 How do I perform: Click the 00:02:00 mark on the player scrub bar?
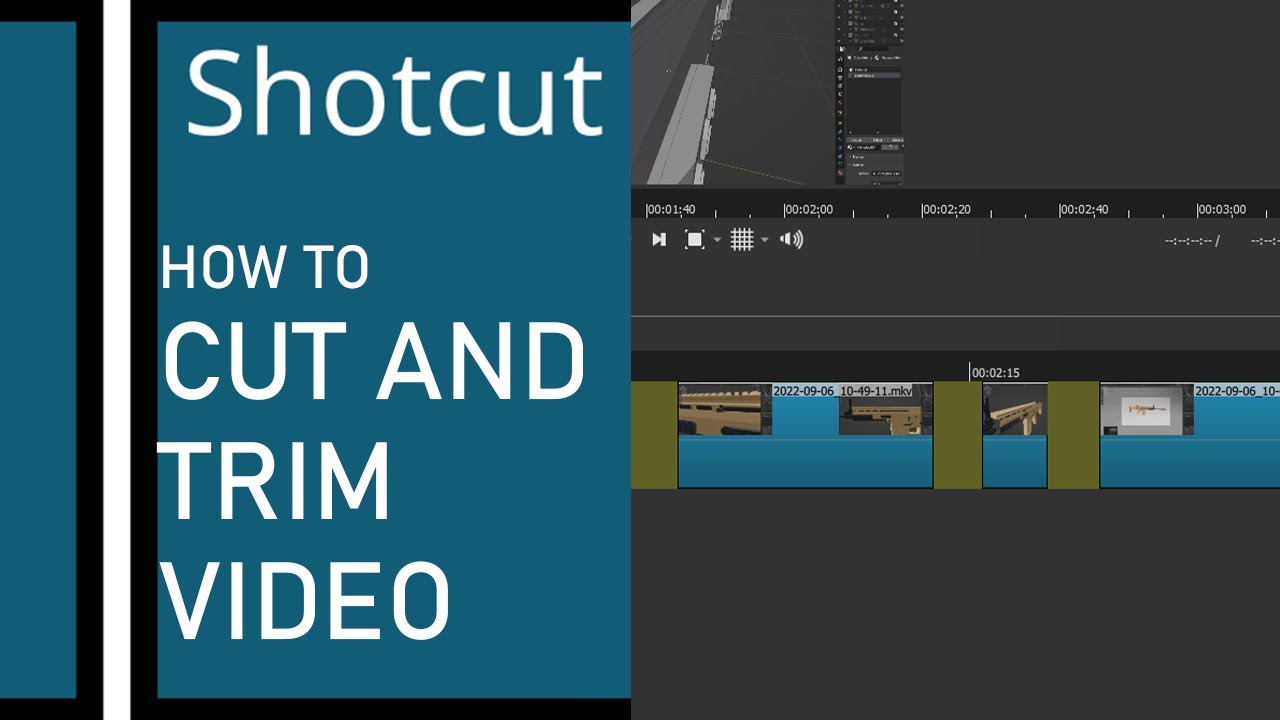point(808,210)
